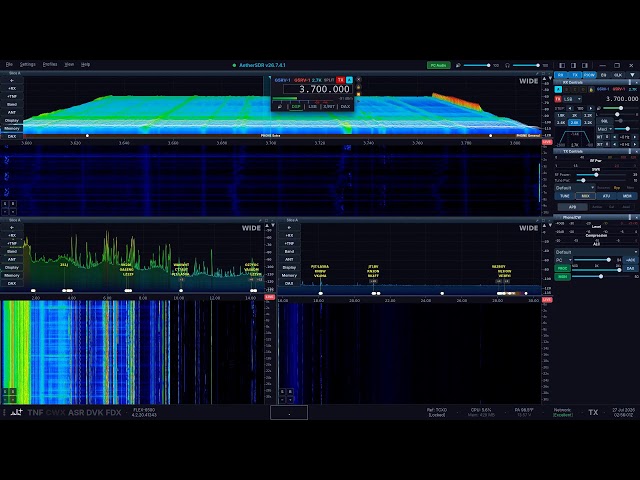Click the spectrum icon in status bar
The width and height of the screenshot is (640, 480).
pos(16,412)
